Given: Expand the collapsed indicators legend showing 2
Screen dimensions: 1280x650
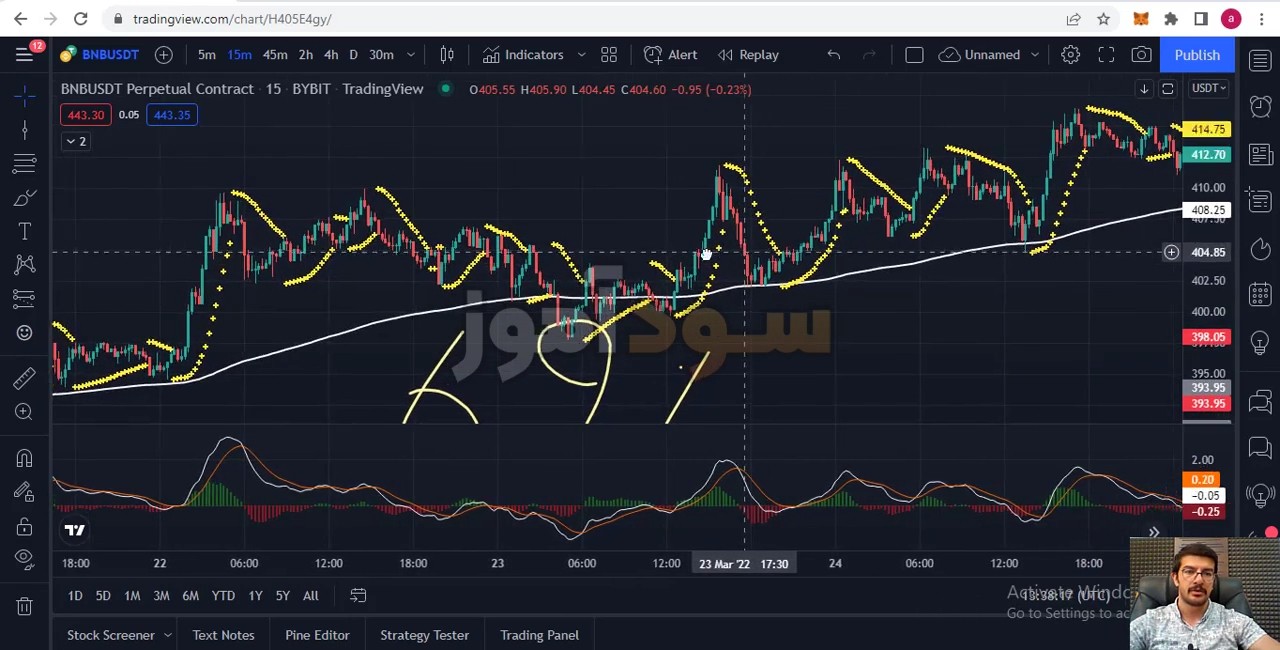Looking at the screenshot, I should pos(76,141).
